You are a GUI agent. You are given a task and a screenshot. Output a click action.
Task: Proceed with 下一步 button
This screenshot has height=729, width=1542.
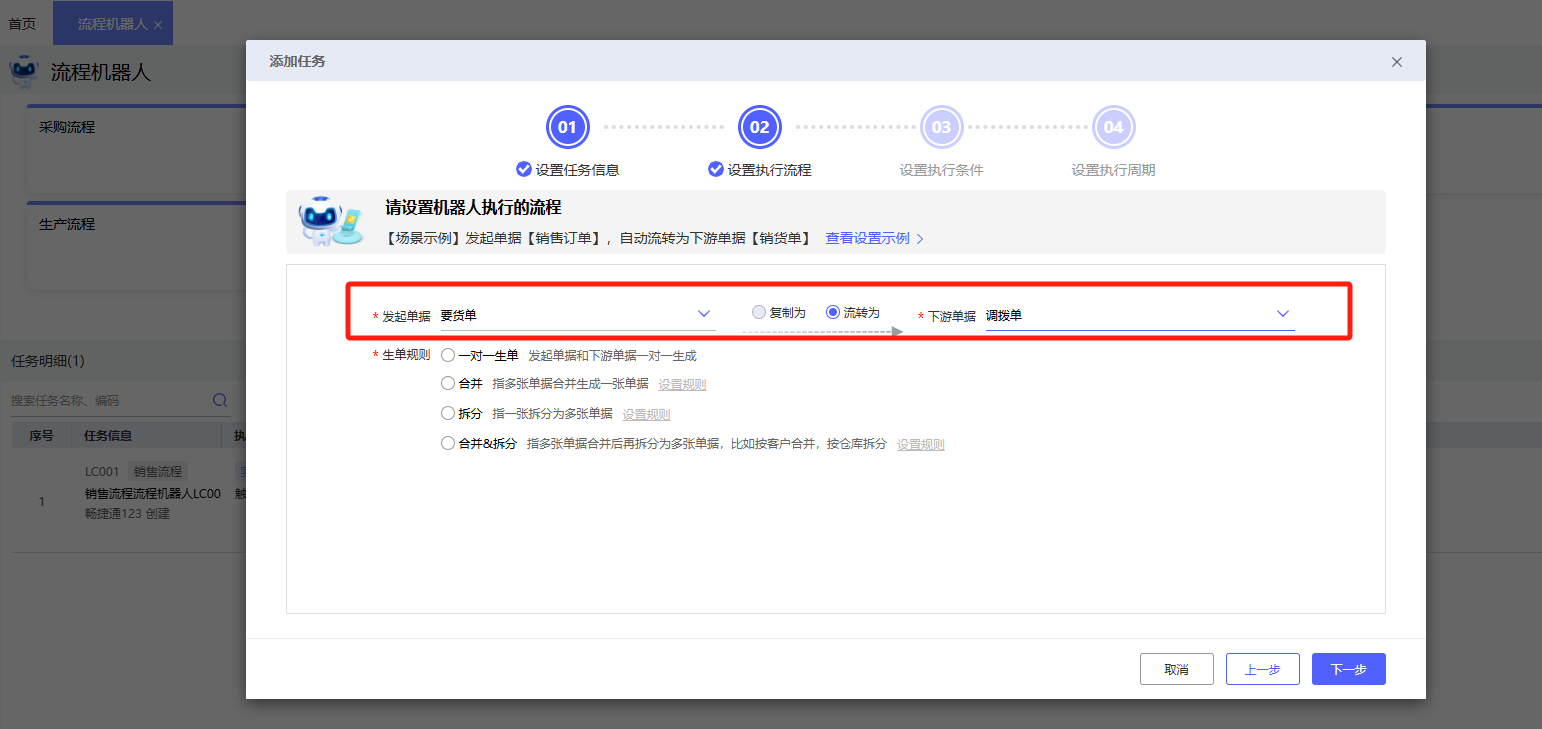click(1349, 669)
